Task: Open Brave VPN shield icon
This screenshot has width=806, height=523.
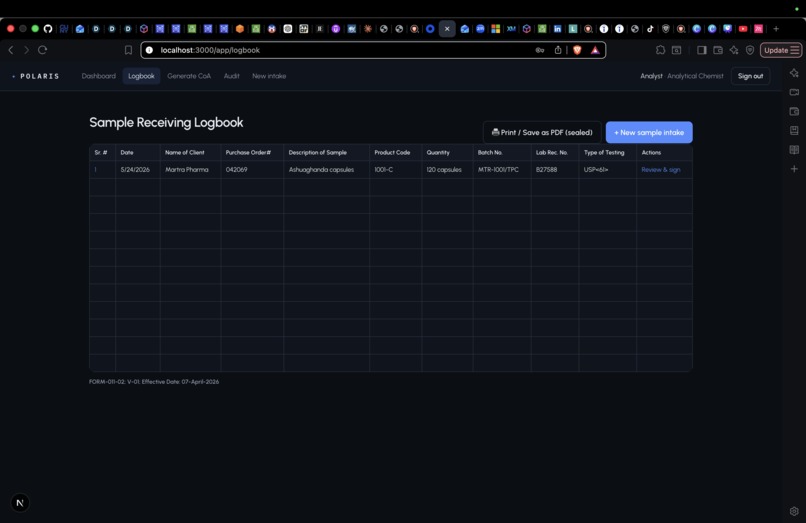Action: (x=750, y=50)
